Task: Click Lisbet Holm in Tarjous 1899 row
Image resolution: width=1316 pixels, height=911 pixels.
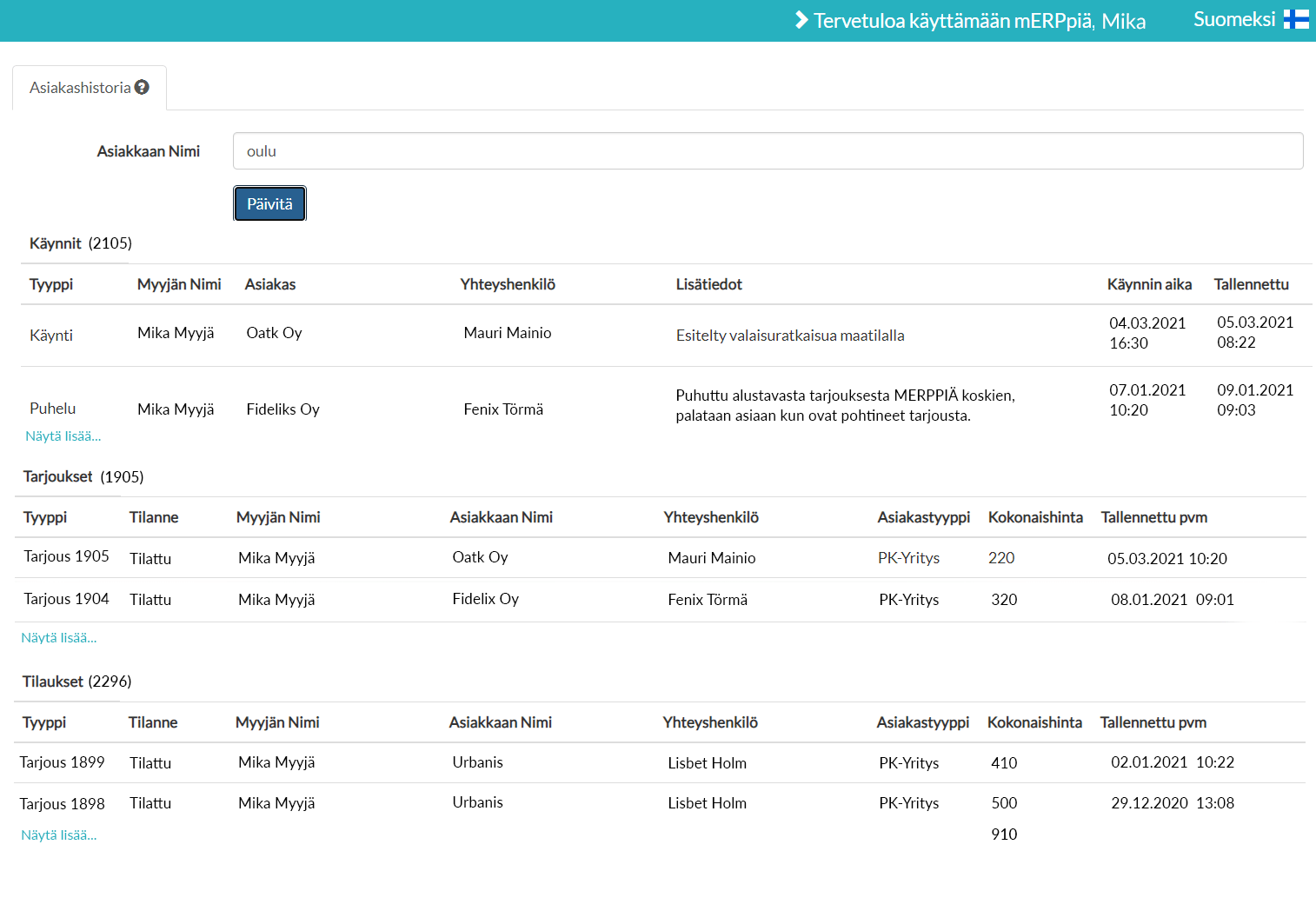Action: pos(708,763)
